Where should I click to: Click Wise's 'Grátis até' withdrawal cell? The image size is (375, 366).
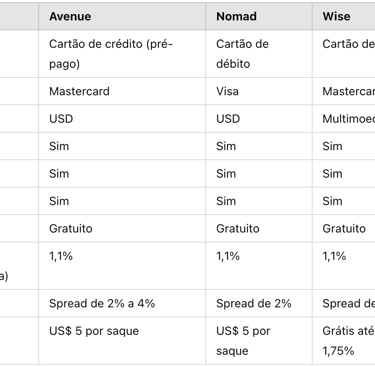point(344,340)
